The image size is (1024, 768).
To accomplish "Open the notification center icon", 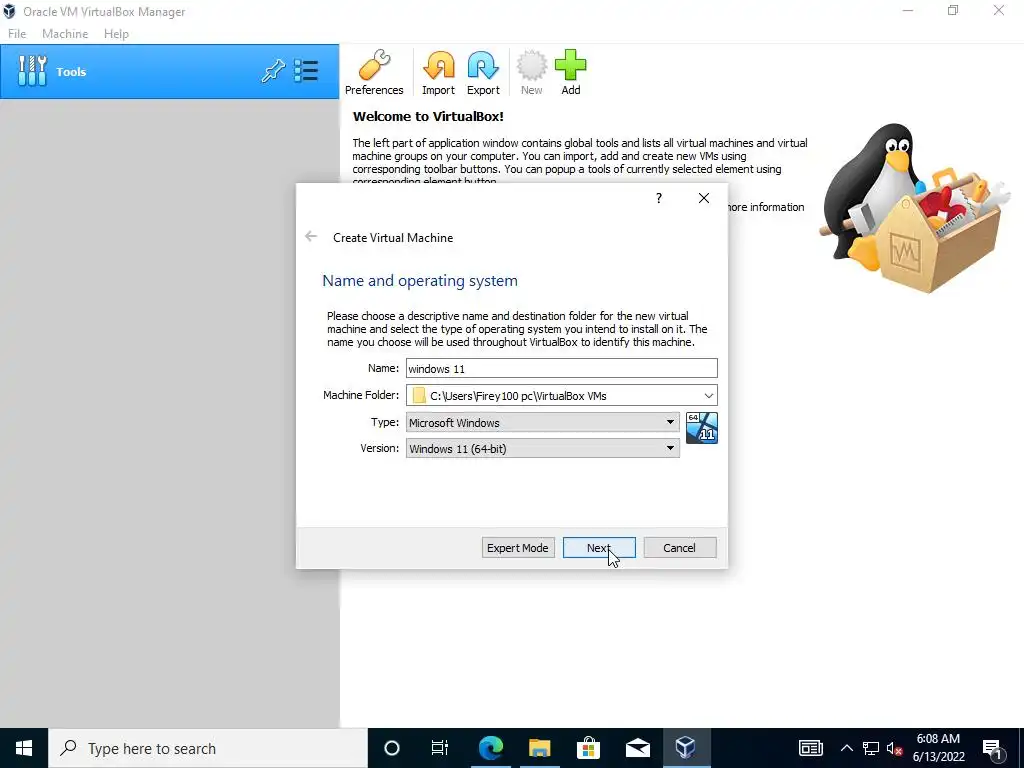I will click(x=992, y=748).
